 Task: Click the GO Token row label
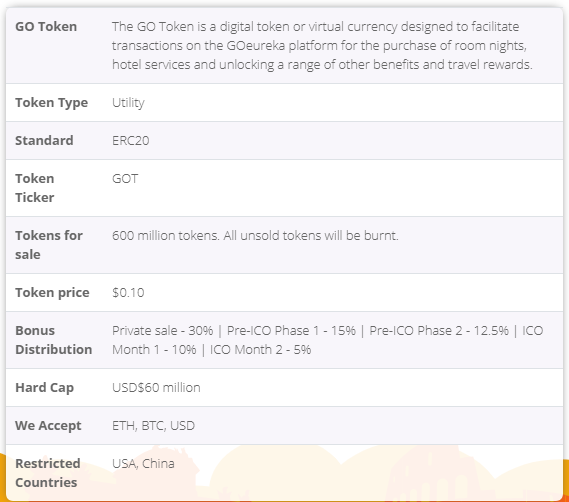point(46,26)
